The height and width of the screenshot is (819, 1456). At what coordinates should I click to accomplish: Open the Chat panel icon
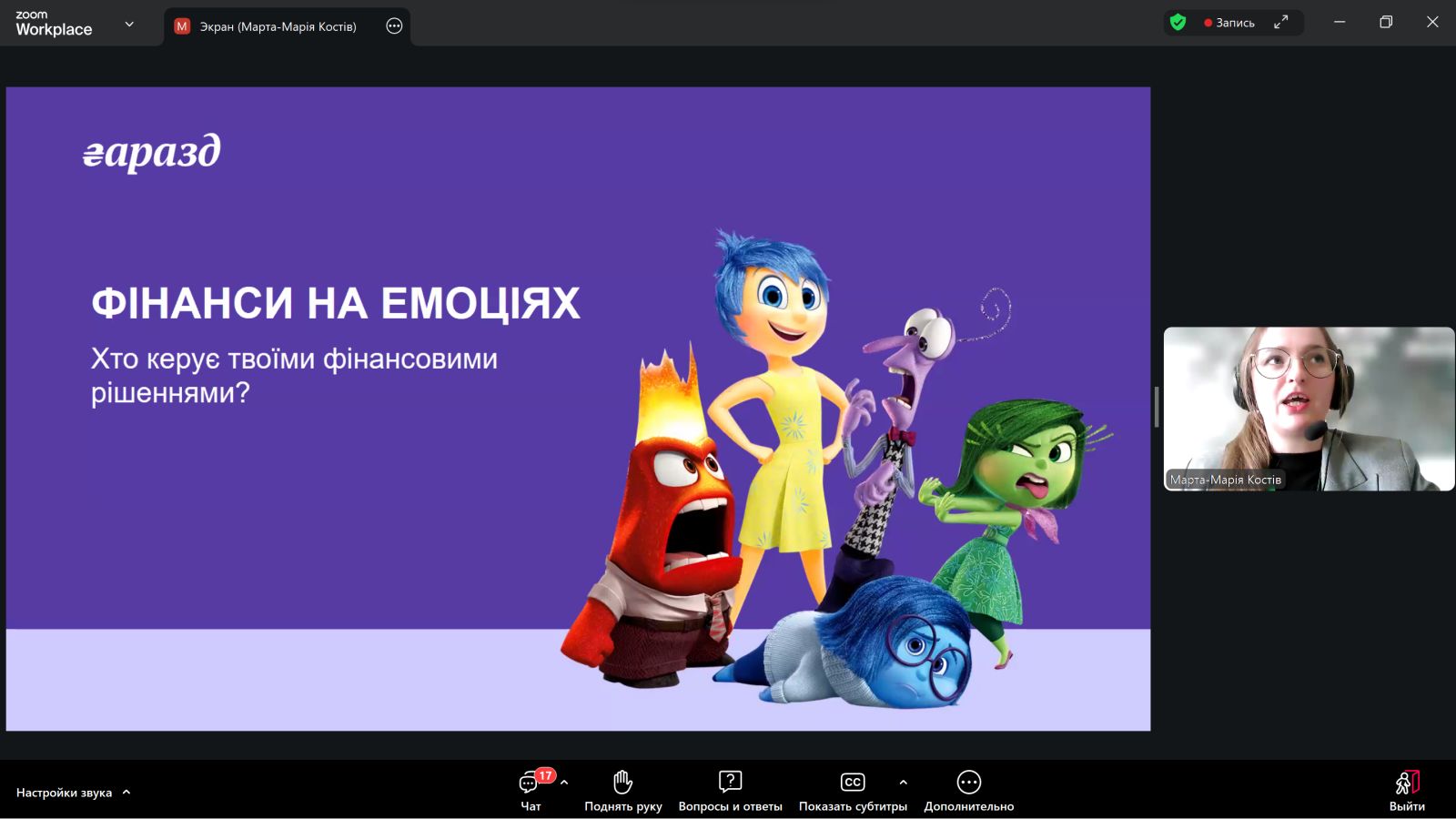coord(529,783)
